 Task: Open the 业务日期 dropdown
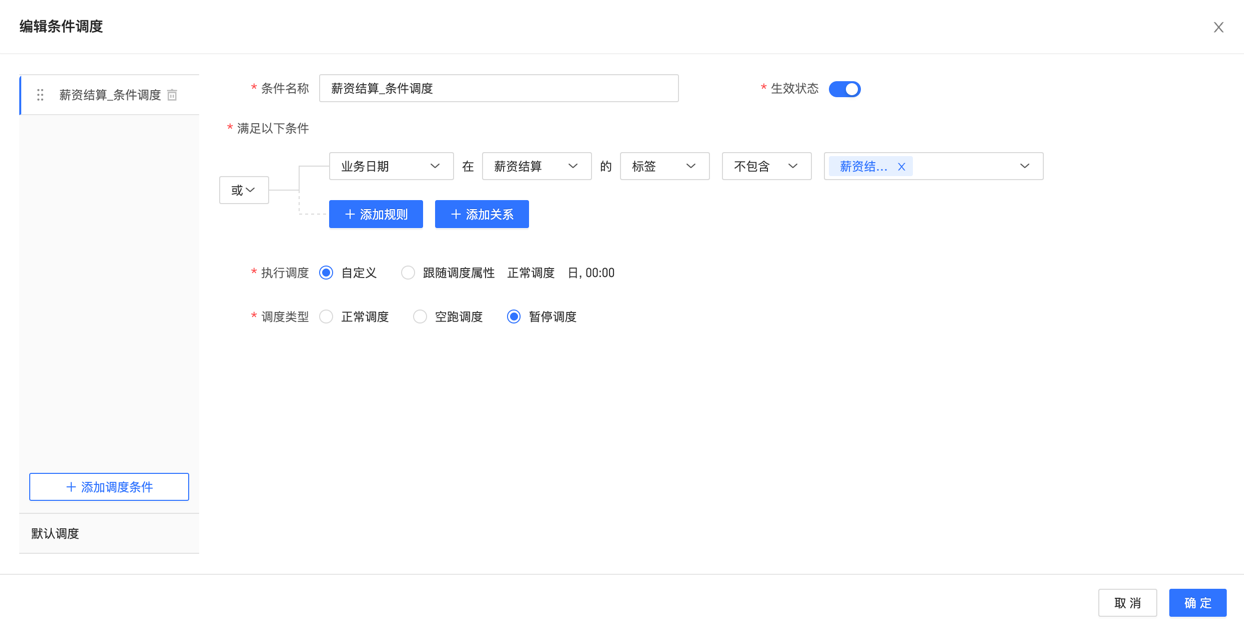tap(391, 166)
